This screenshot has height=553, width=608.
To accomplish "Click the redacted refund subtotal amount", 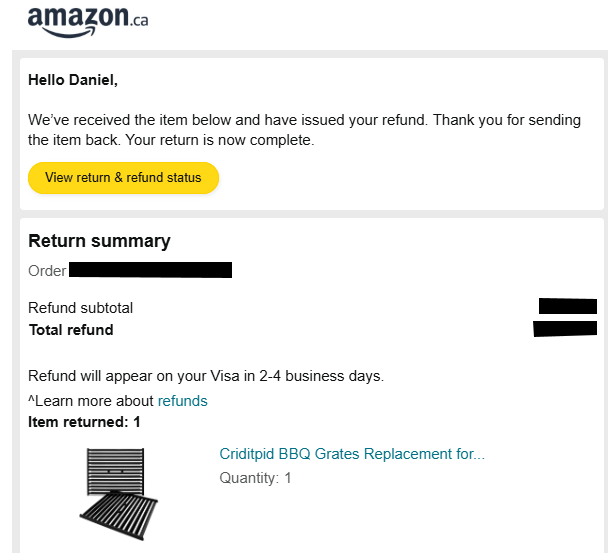I will click(567, 307).
